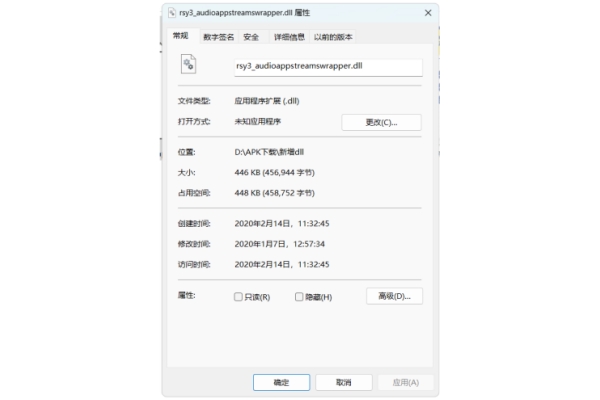Click the 更改(C)... button

click(x=381, y=122)
